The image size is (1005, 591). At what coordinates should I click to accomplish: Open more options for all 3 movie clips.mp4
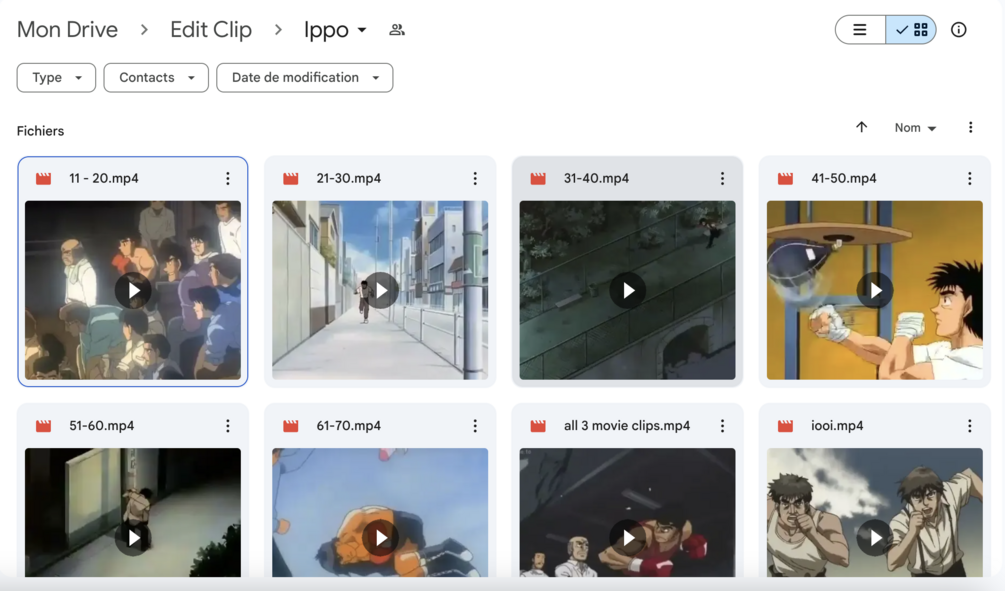point(722,426)
